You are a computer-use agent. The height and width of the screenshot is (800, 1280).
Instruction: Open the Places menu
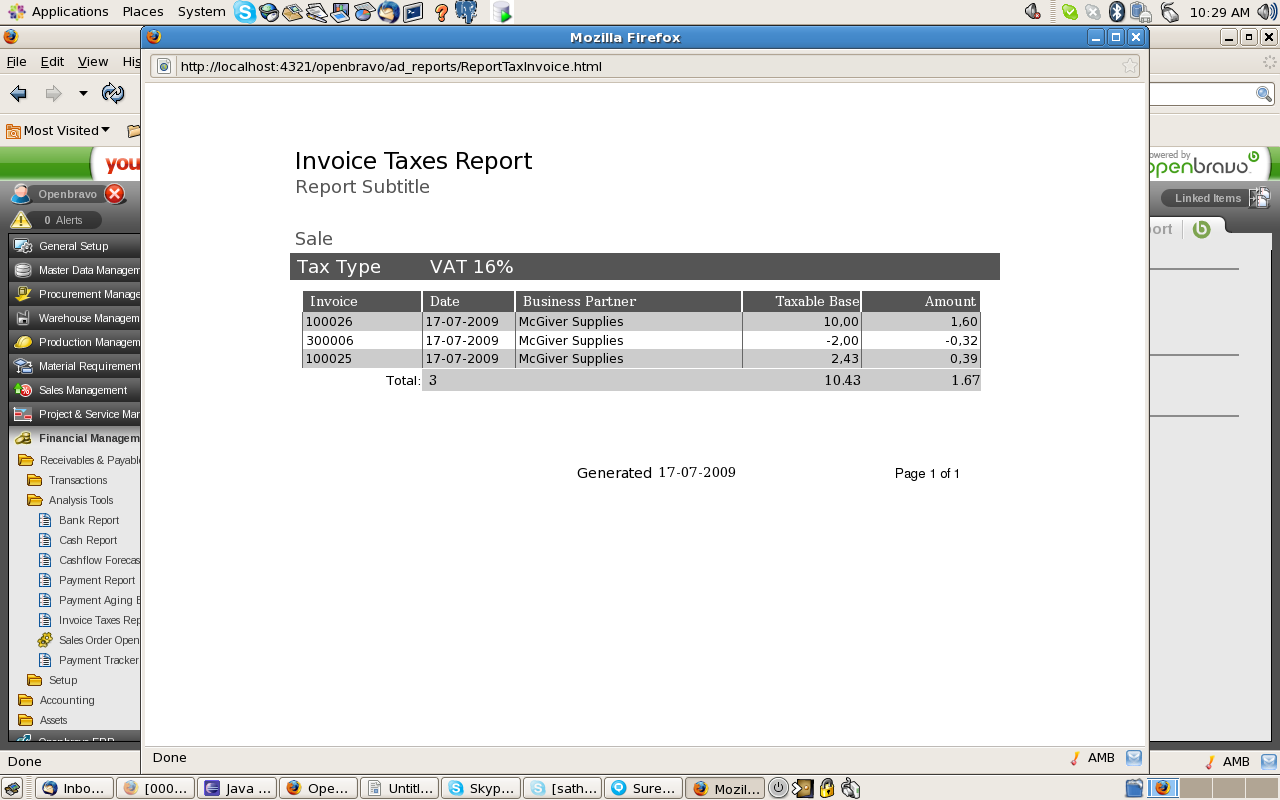click(x=143, y=12)
